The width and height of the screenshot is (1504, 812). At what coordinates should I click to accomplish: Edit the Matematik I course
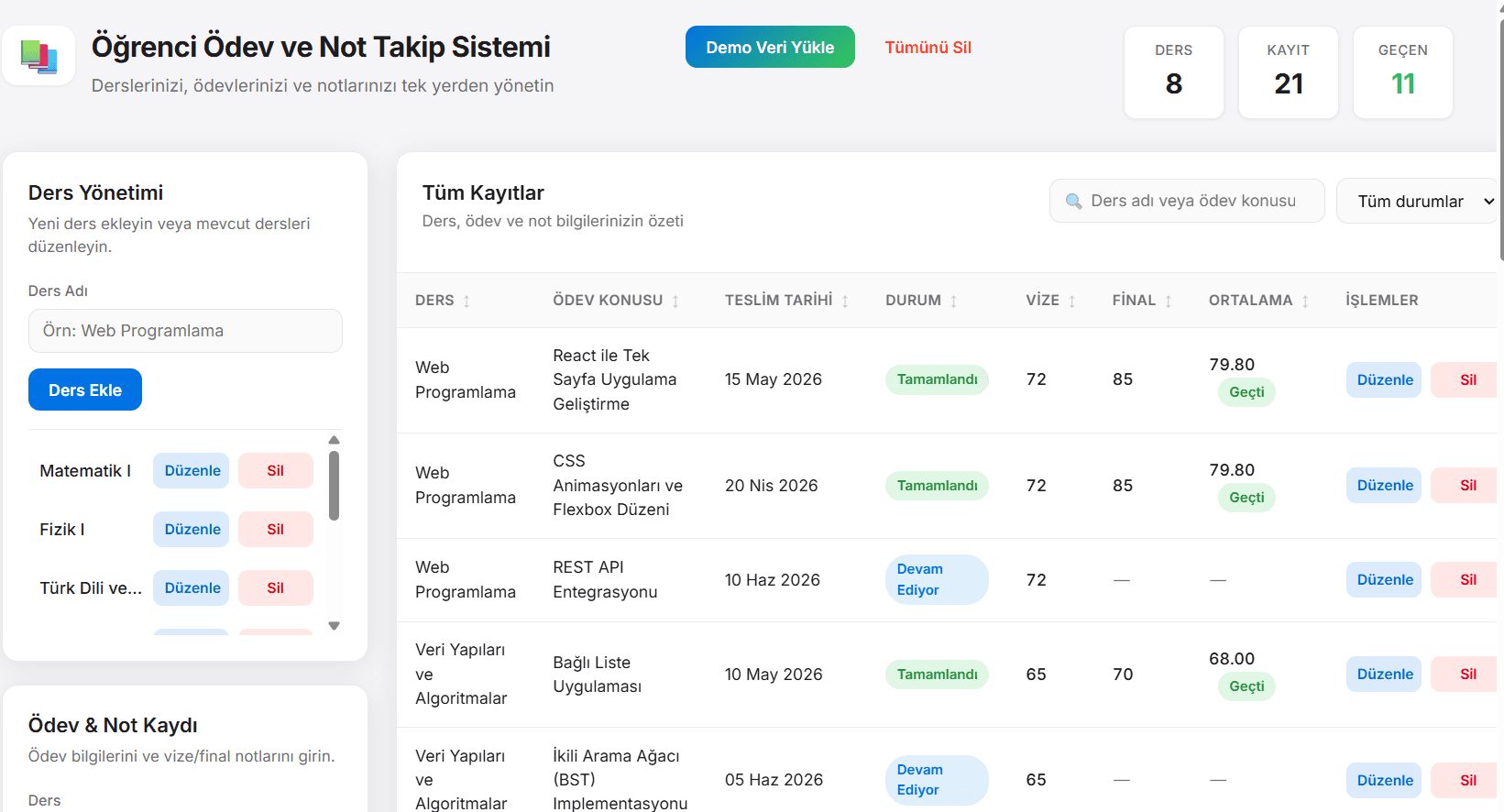192,470
